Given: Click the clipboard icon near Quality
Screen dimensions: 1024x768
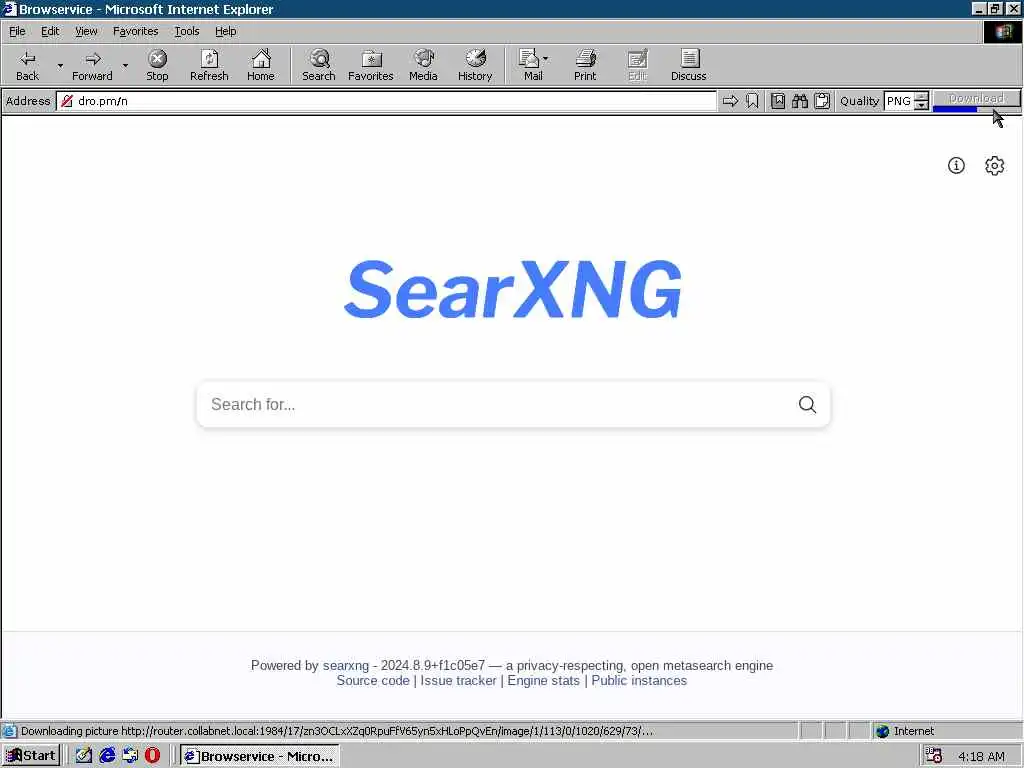Looking at the screenshot, I should [822, 101].
